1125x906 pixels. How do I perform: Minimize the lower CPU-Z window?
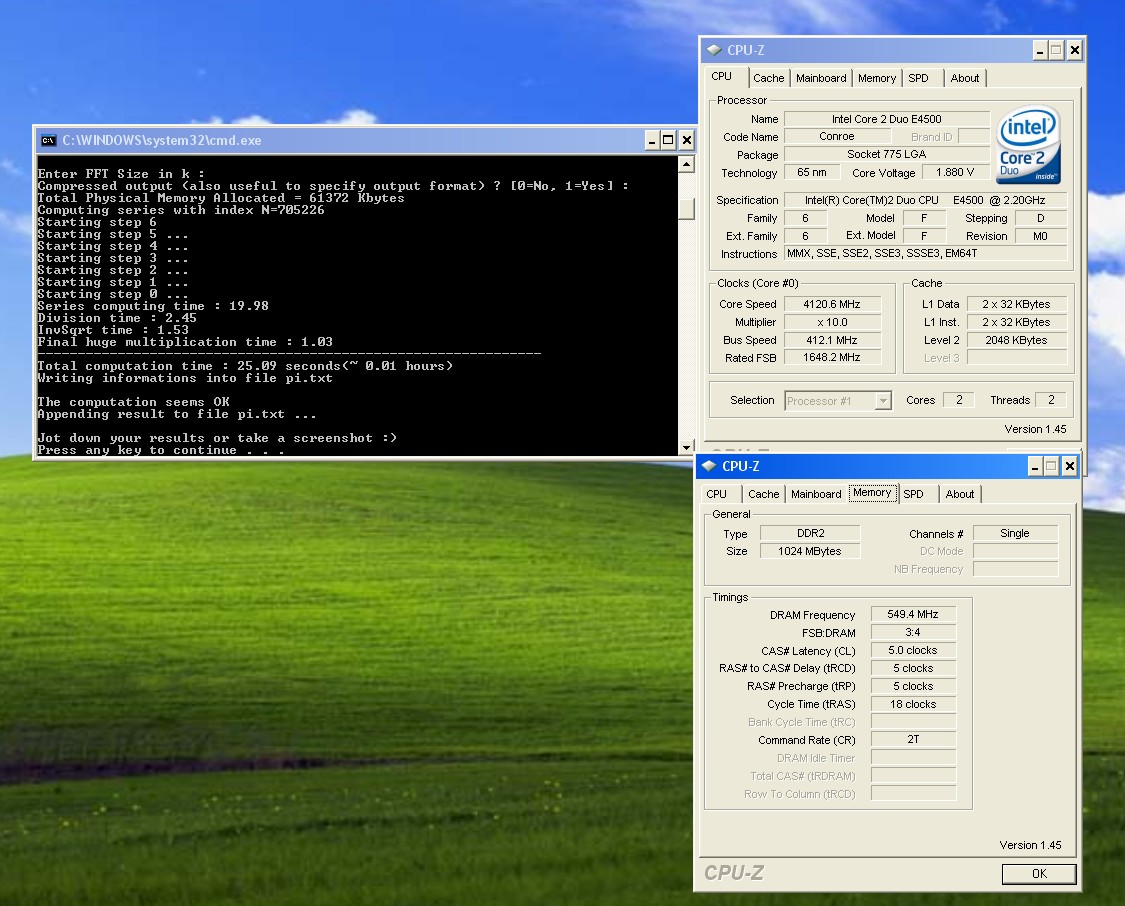(1035, 466)
